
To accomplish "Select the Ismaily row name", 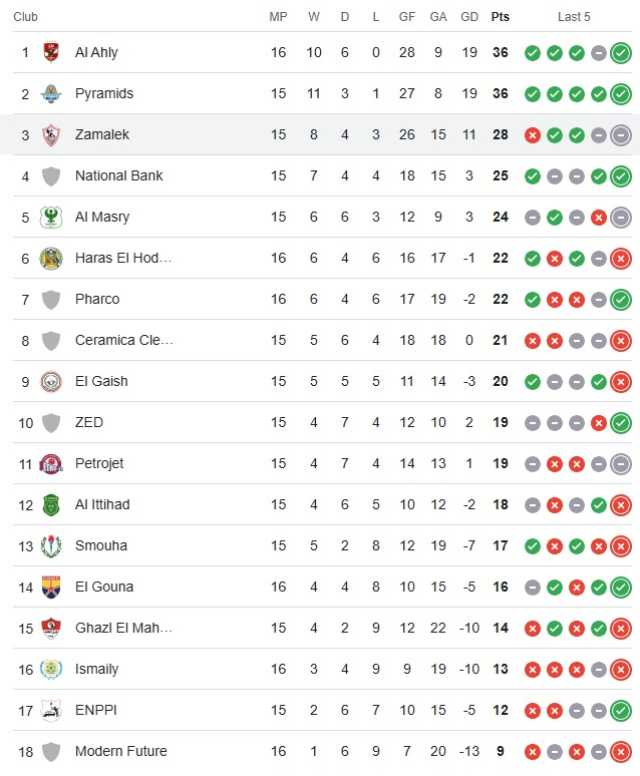I will coord(97,669).
